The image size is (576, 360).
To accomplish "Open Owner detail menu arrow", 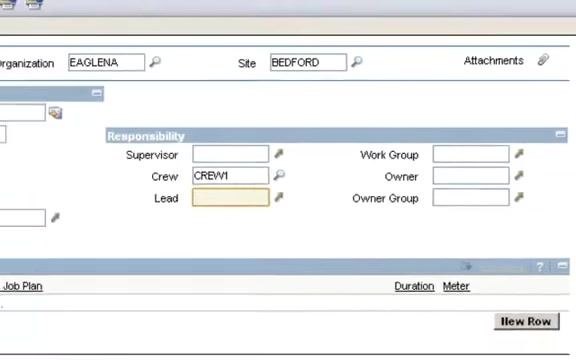I will click(x=519, y=175).
